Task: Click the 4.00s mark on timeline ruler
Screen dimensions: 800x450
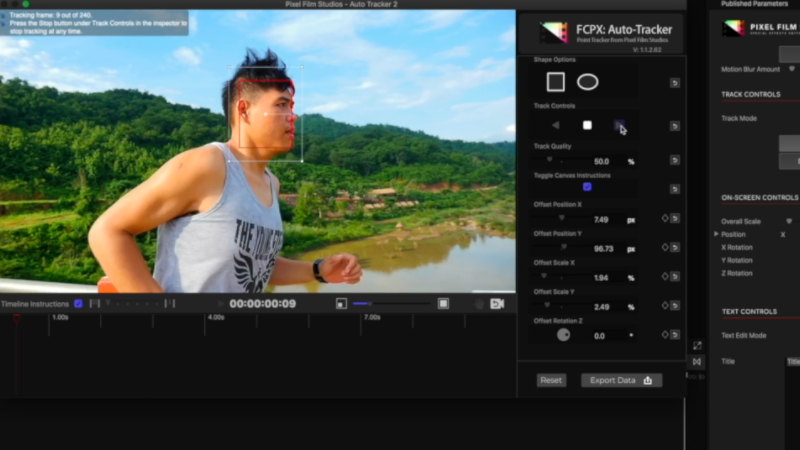Action: [x=216, y=317]
